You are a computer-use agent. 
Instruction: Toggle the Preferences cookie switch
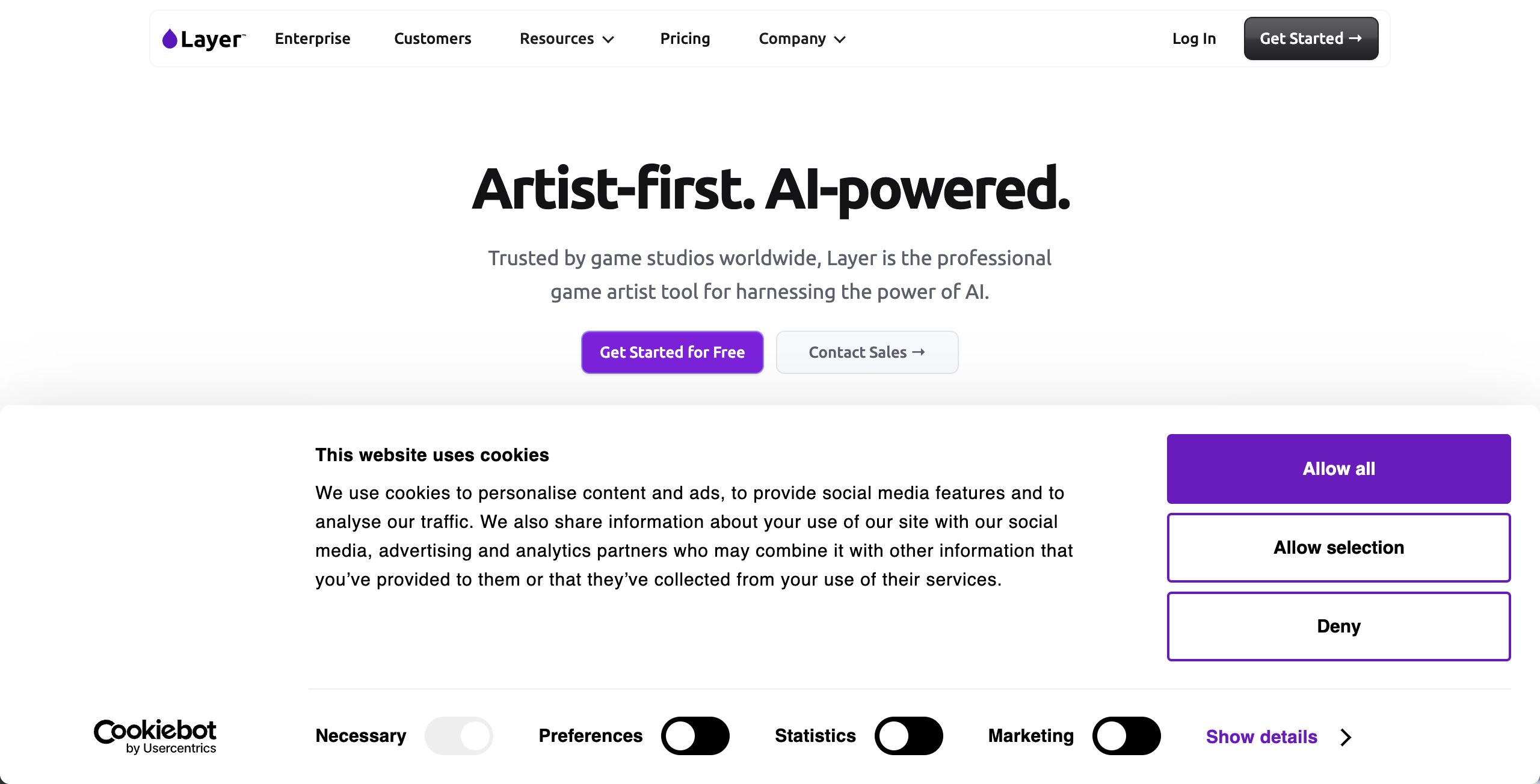(x=695, y=736)
